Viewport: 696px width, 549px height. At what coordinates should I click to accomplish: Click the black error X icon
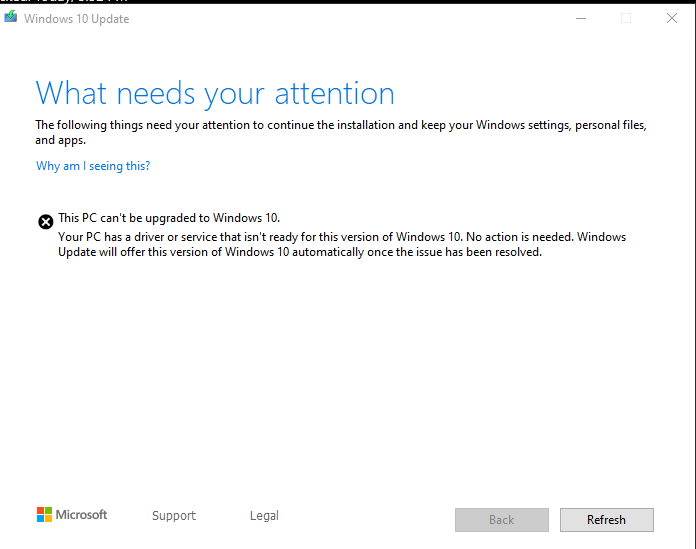pos(45,221)
